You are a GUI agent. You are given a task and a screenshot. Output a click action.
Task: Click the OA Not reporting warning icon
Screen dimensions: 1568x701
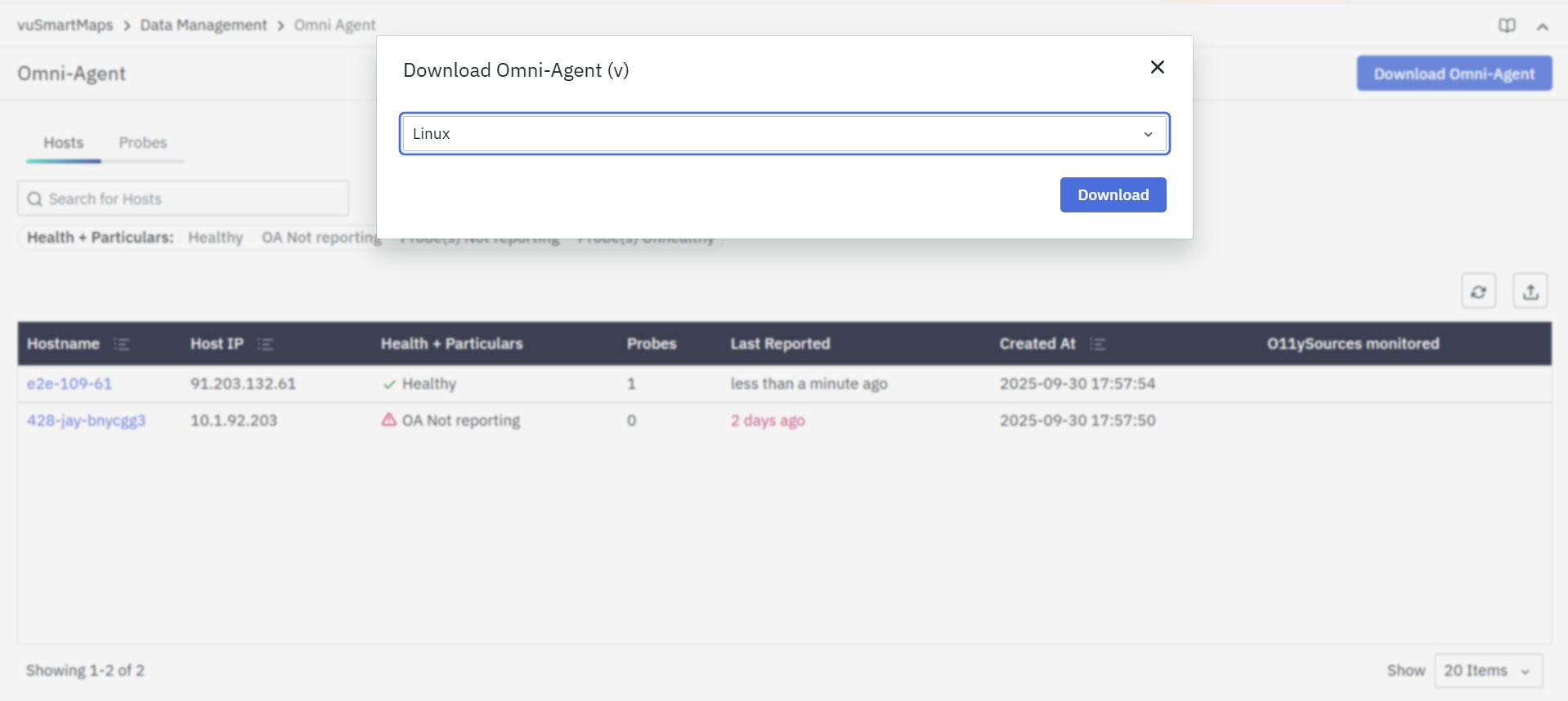(389, 420)
